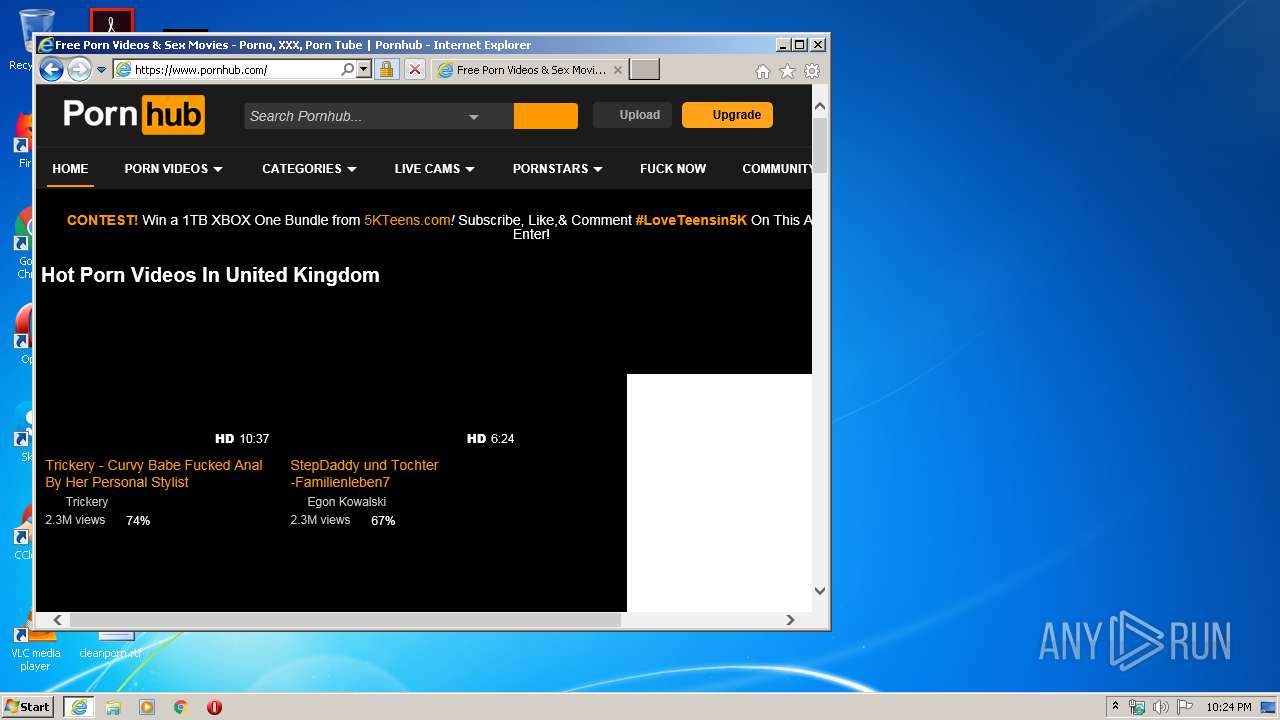Click the horizontal scrollbar thumb
The width and height of the screenshot is (1280, 720).
[x=345, y=620]
